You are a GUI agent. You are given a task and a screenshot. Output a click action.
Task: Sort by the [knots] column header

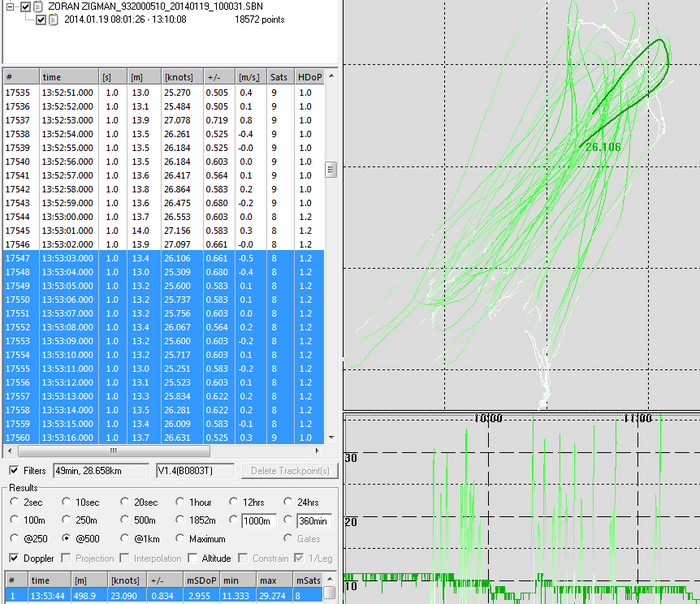pos(182,77)
